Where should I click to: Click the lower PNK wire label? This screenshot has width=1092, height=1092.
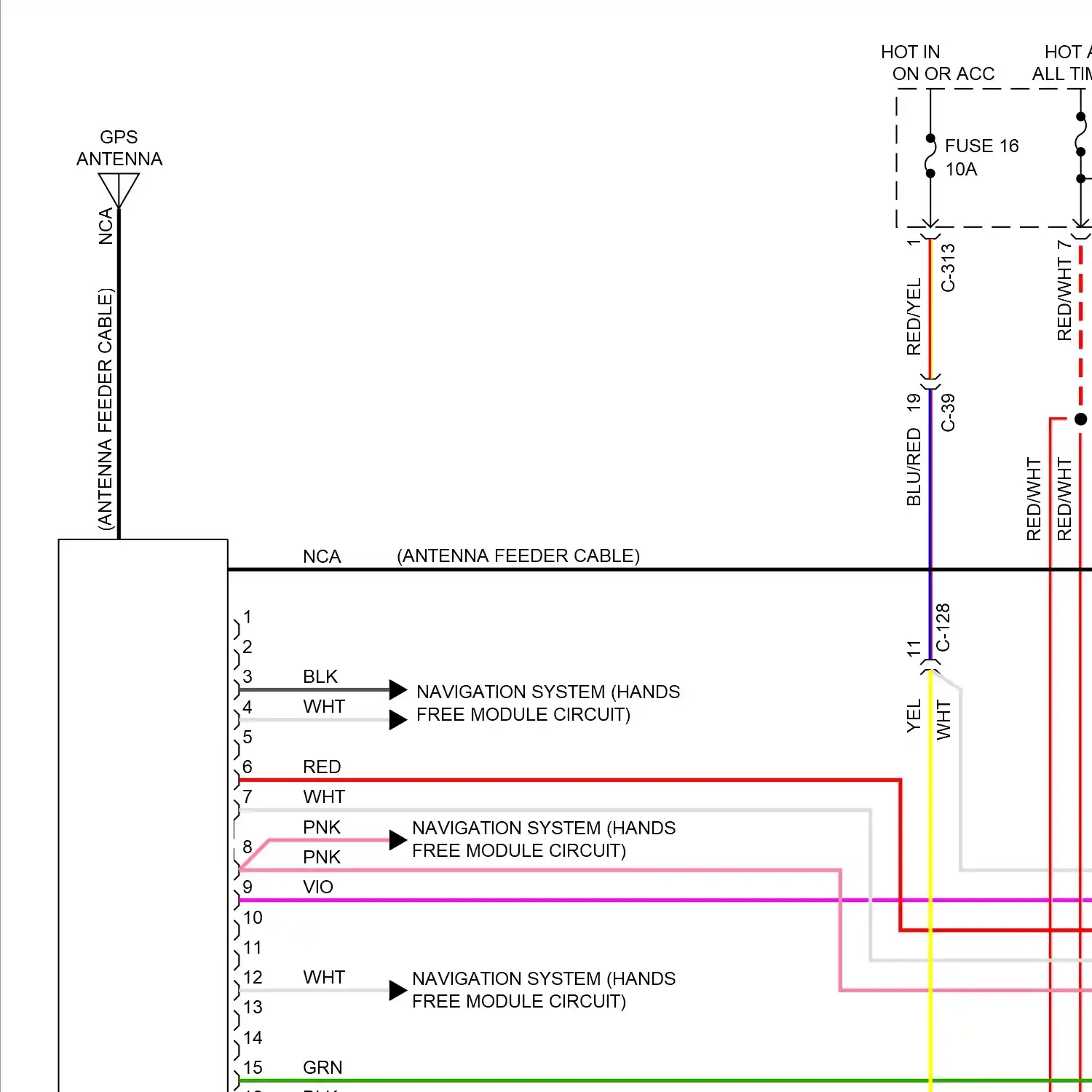[322, 858]
